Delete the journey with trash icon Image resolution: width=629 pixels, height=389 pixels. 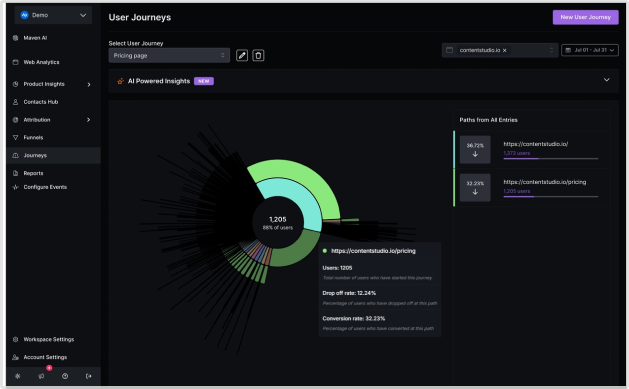click(258, 56)
